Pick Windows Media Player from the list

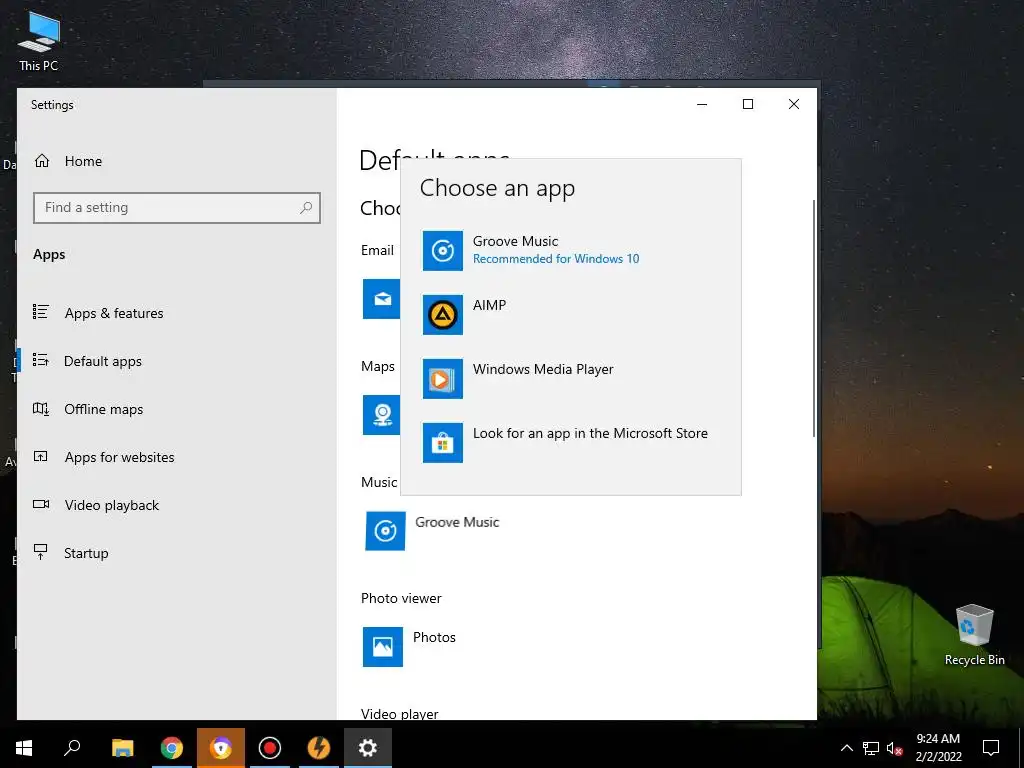point(571,378)
